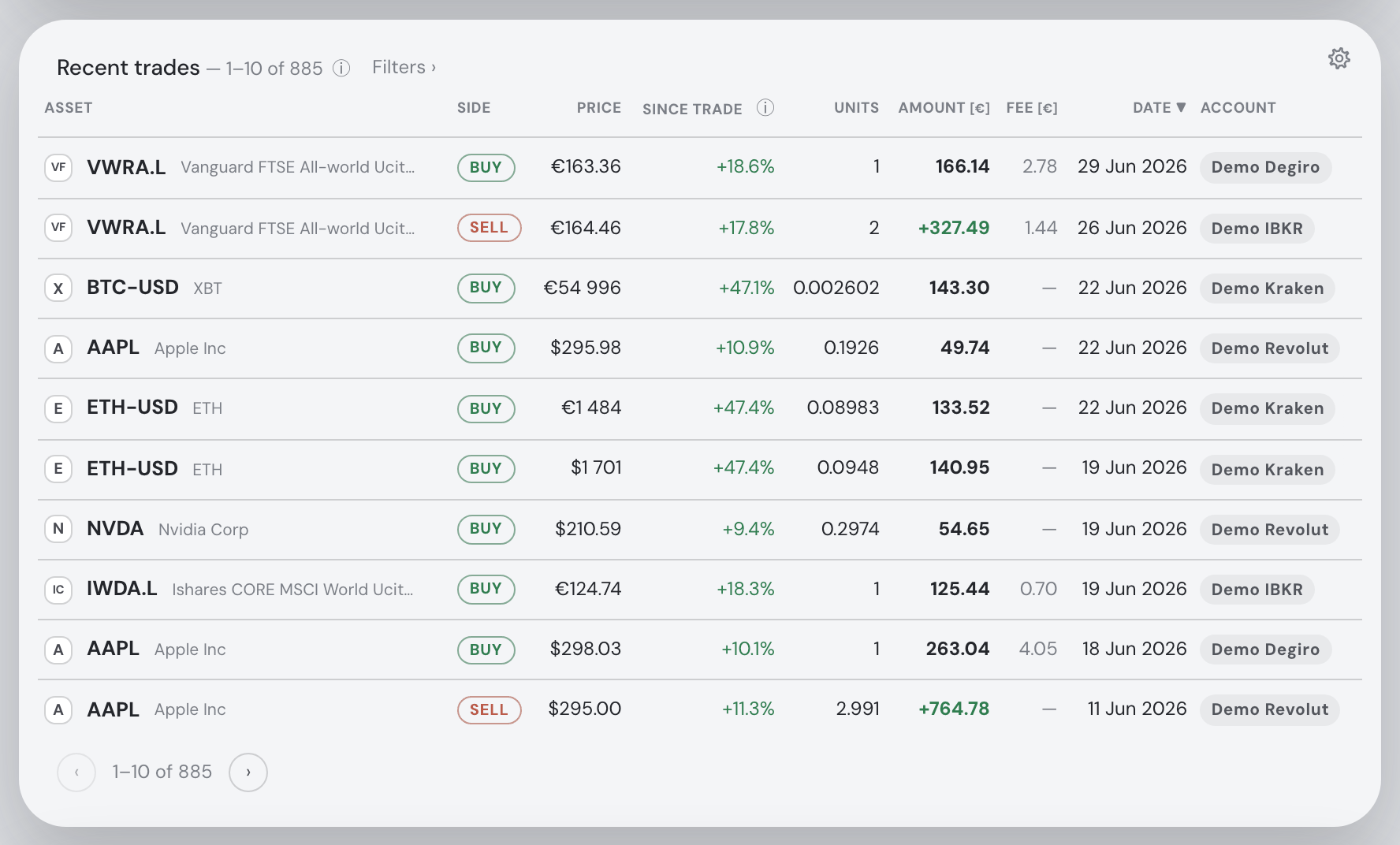Viewport: 1400px width, 845px height.
Task: Click the A icon for AAPL $295.00 sell trade
Action: click(58, 709)
